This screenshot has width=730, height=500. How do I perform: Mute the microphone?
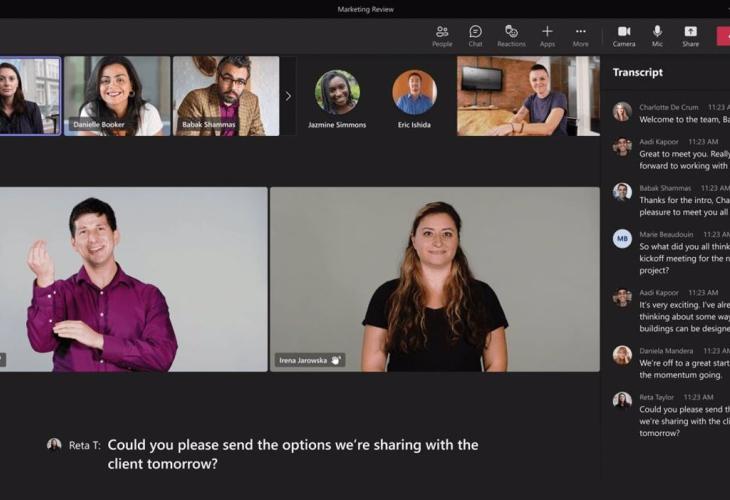[657, 36]
